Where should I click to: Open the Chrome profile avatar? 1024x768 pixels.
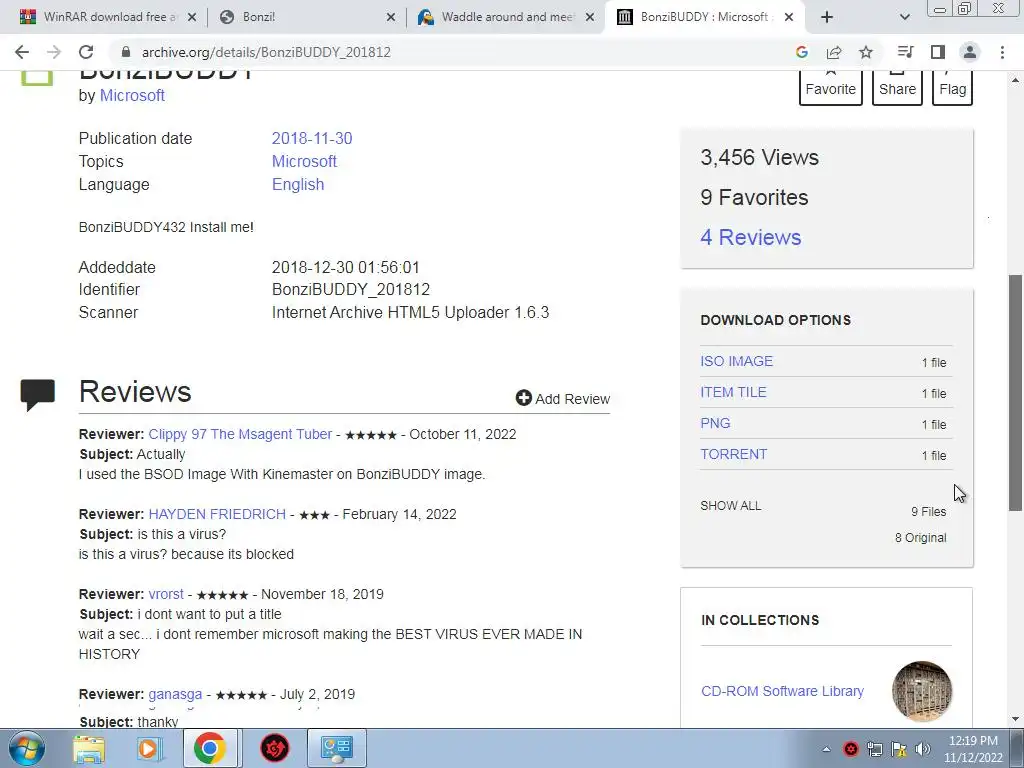[970, 52]
